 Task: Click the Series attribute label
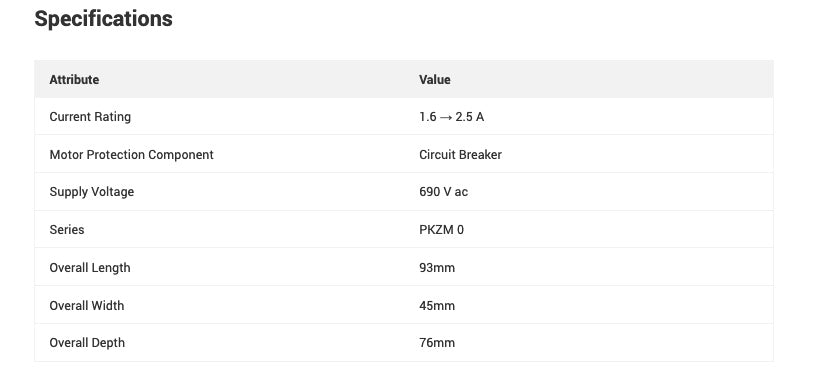pyautogui.click(x=67, y=230)
